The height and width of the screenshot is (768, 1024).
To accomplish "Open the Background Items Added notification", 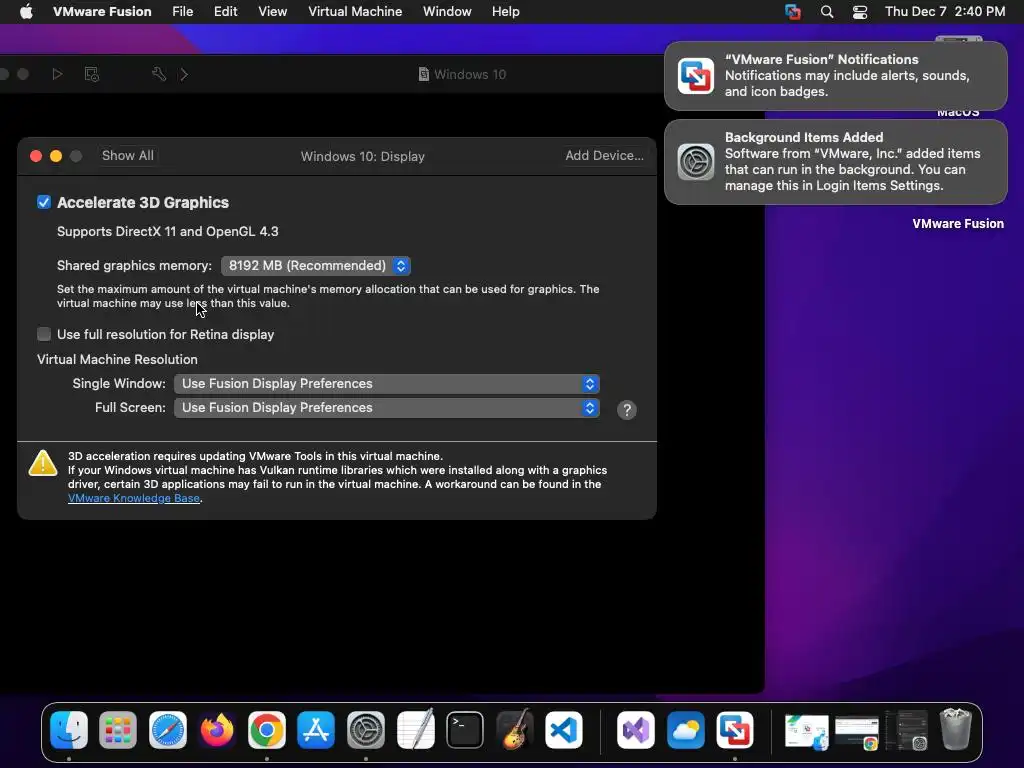I will [836, 162].
